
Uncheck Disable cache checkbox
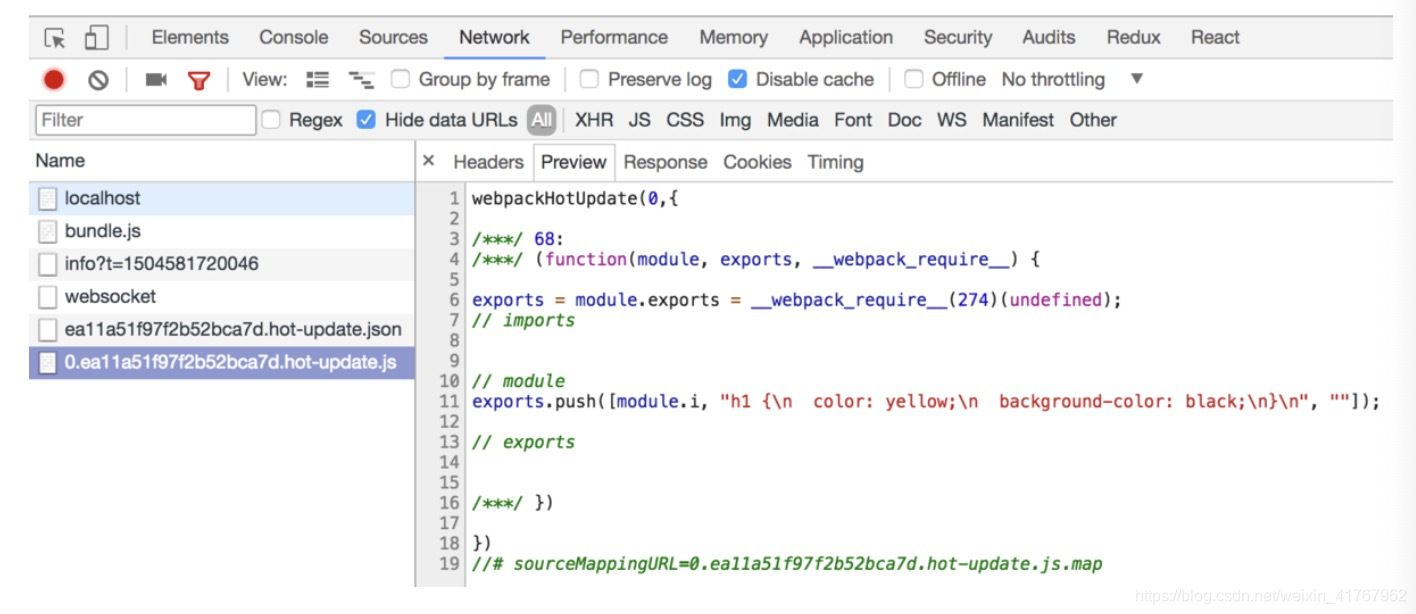tap(737, 79)
